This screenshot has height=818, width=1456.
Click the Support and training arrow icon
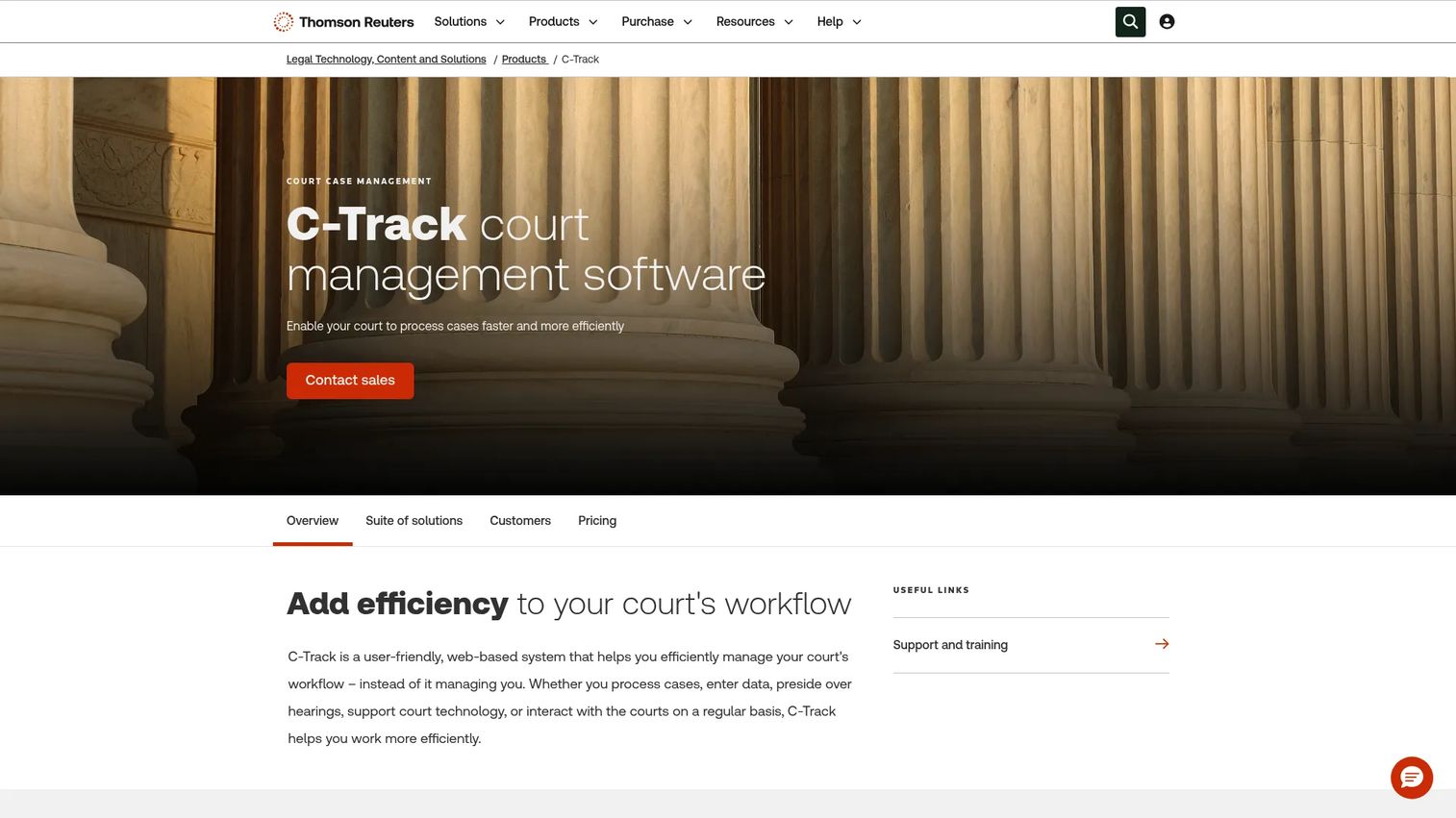point(1162,644)
